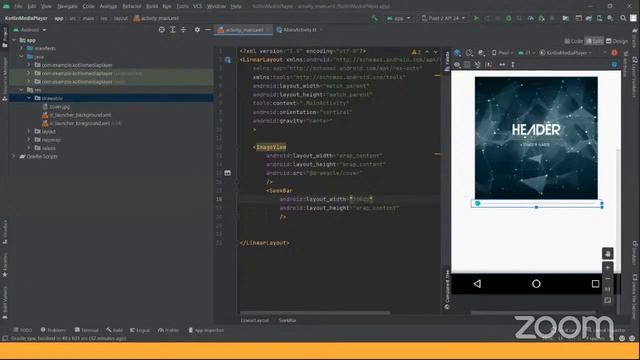Image resolution: width=640 pixels, height=360 pixels.
Task: Switch to the MainActivity.kt editor tab
Action: tap(299, 30)
